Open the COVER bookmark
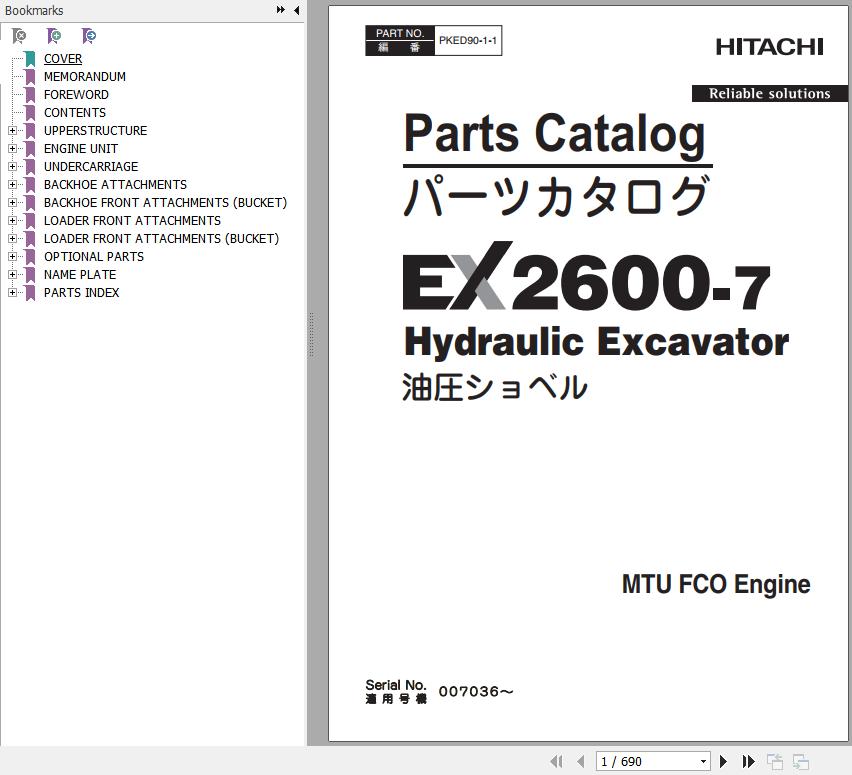 tap(63, 59)
